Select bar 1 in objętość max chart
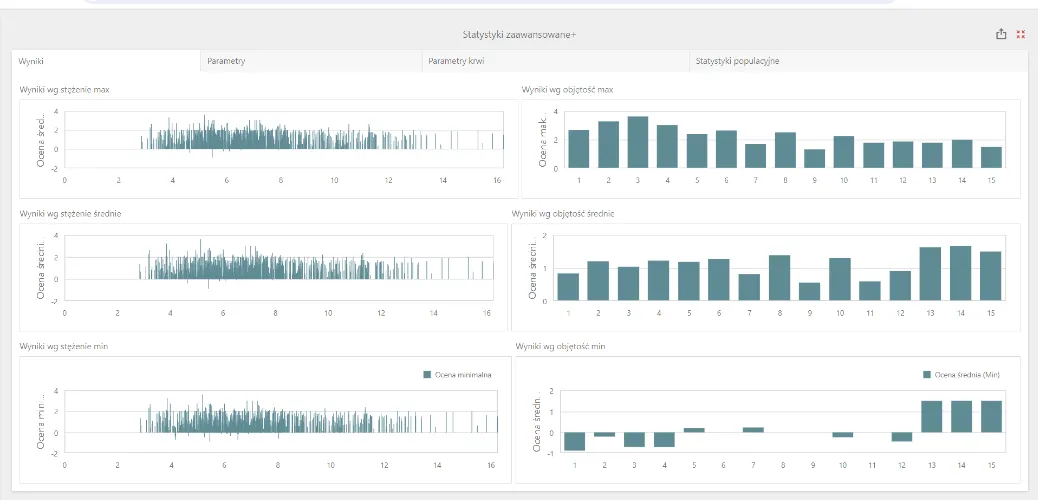The width and height of the screenshot is (1038, 500). (x=579, y=149)
